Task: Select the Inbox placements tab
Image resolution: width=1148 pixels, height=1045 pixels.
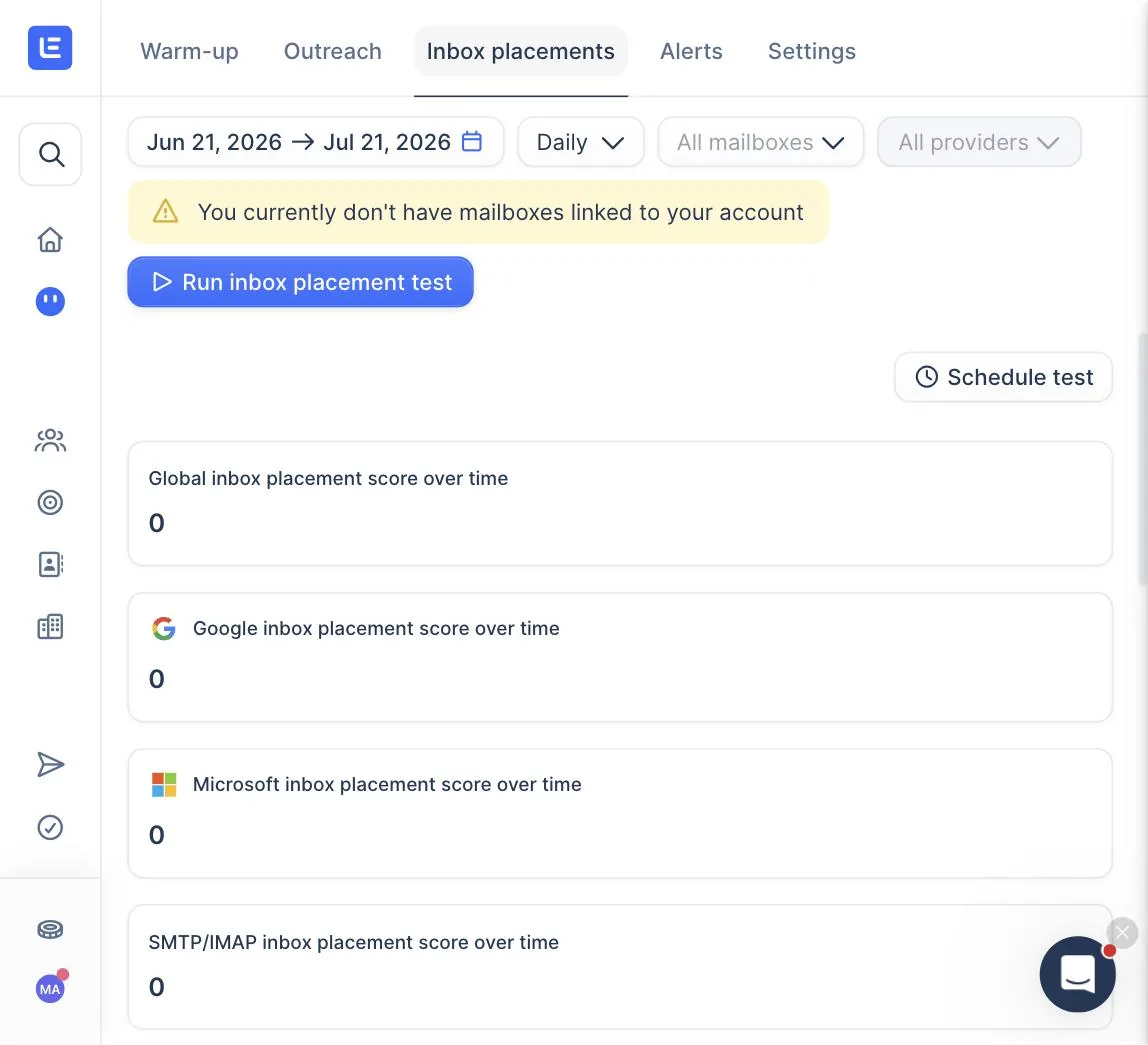Action: tap(521, 51)
